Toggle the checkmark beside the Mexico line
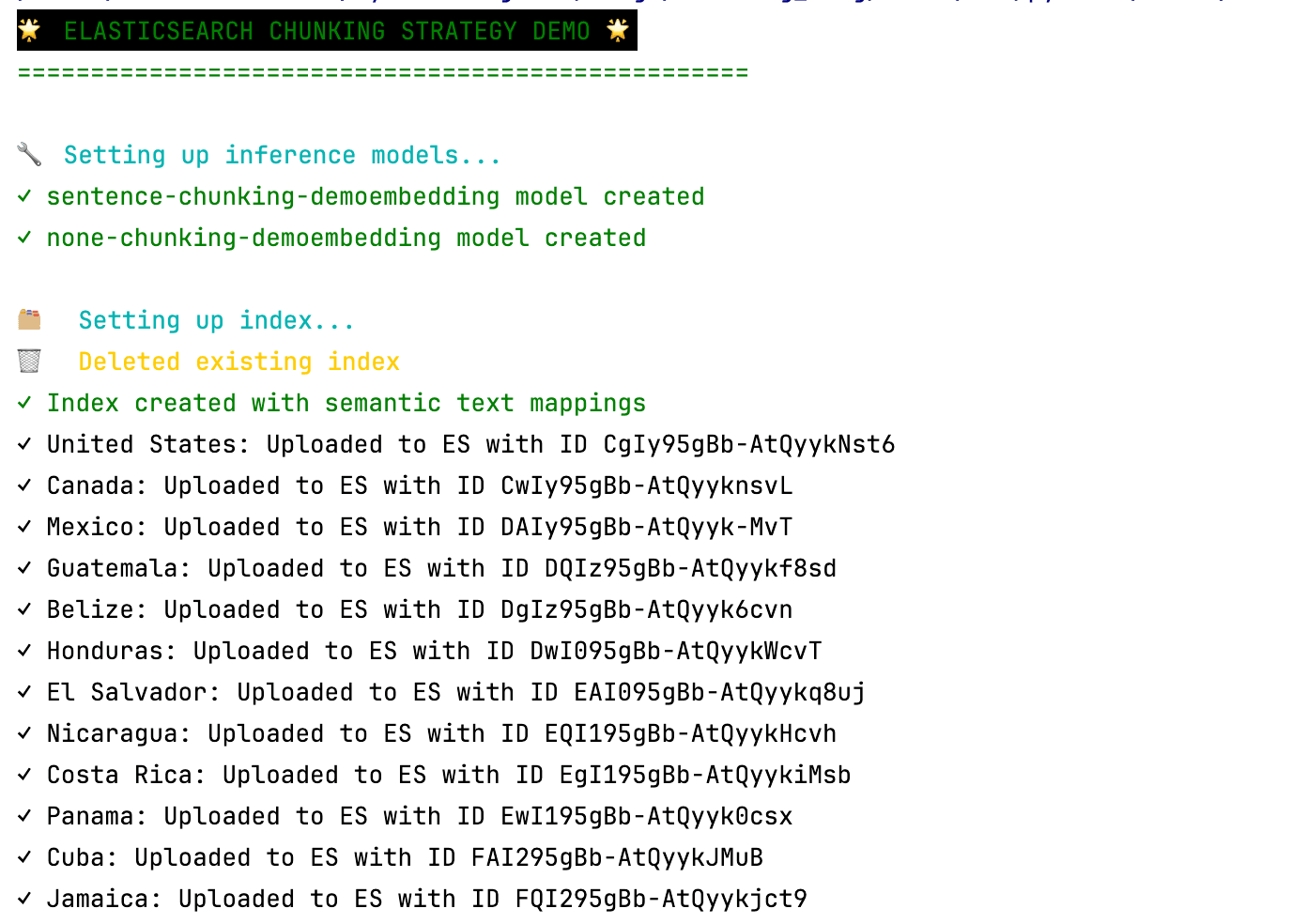Screen dimensions: 1307x924 [23, 526]
